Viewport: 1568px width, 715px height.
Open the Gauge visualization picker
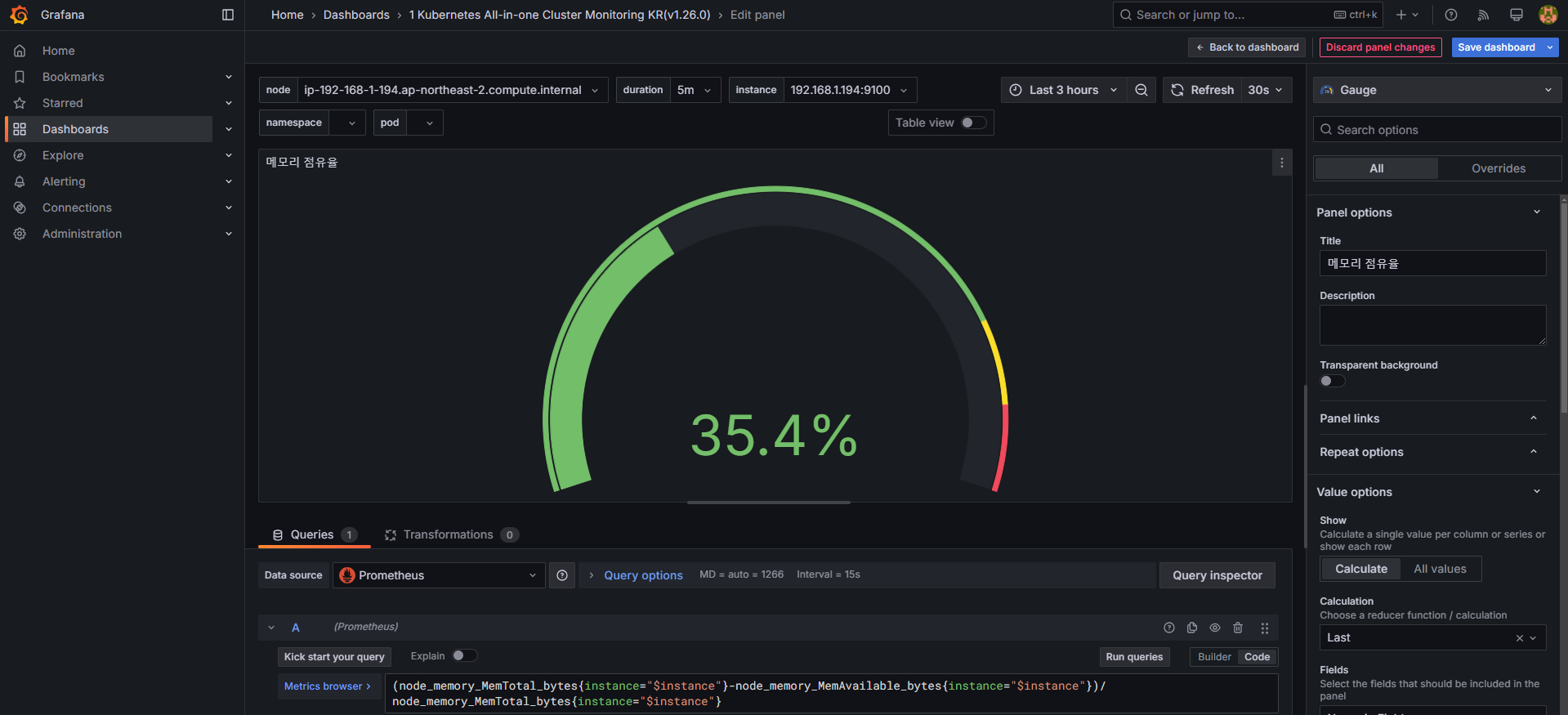pos(1436,90)
